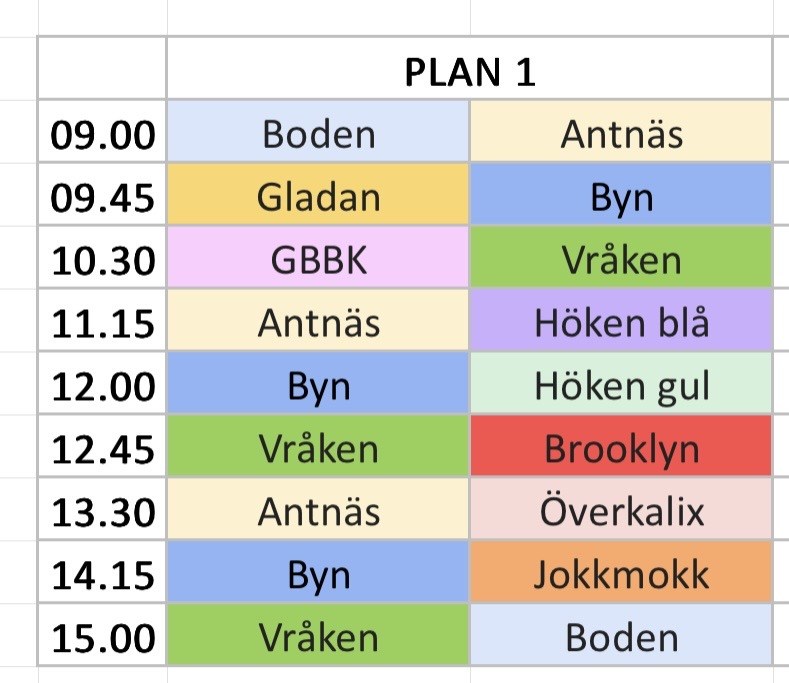Select the red Brooklyn cell
This screenshot has width=789, height=683.
(621, 449)
